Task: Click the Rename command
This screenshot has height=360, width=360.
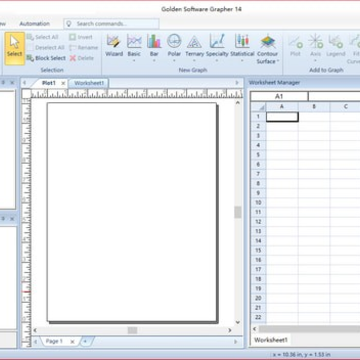Action: click(x=84, y=47)
